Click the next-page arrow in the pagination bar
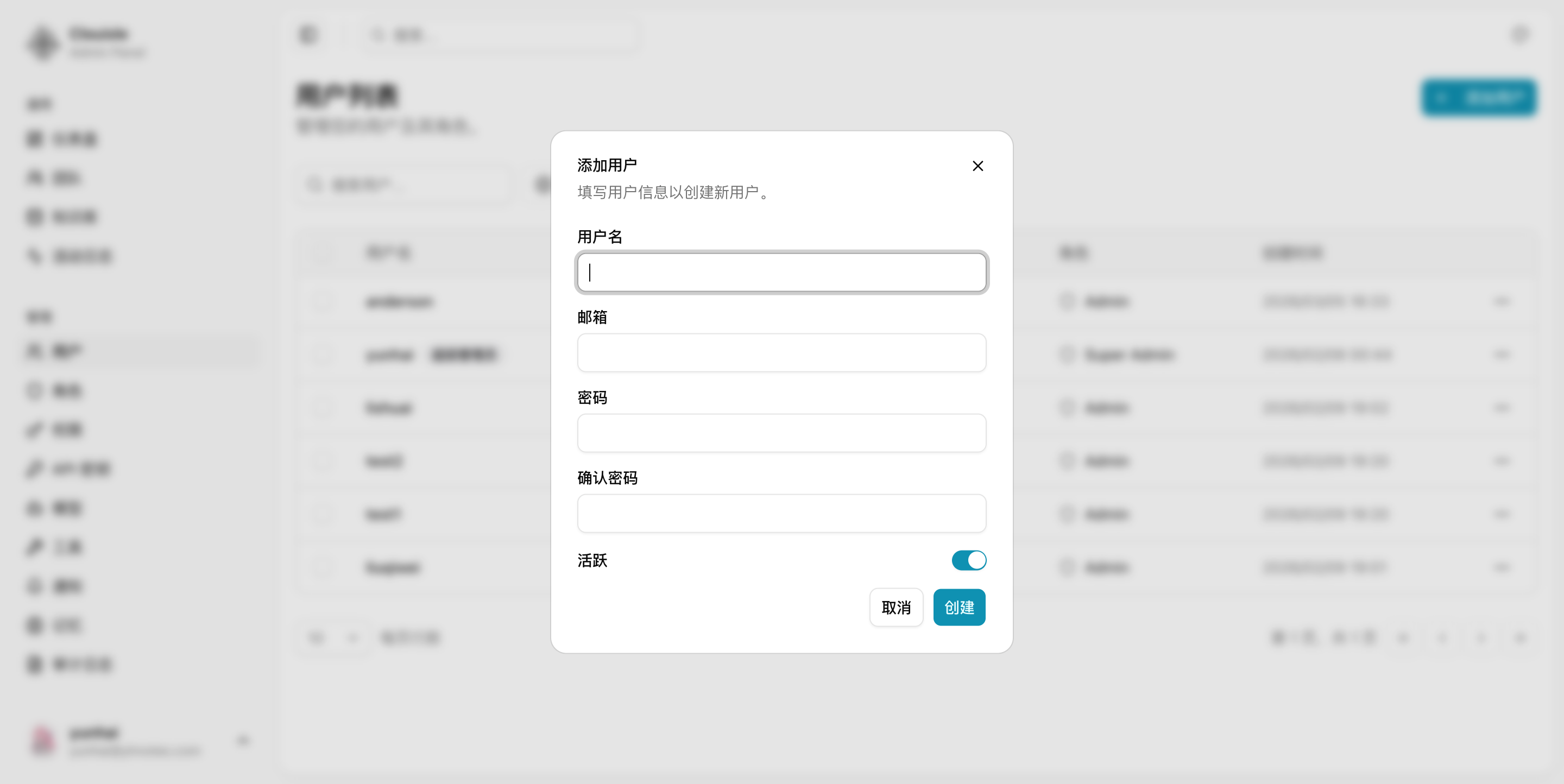This screenshot has height=784, width=1564. (x=1481, y=638)
